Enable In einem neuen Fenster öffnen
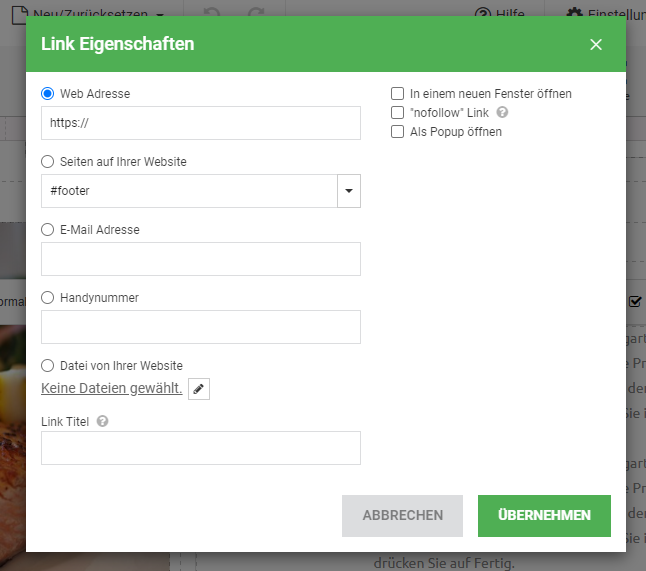Viewport: 646px width, 571px height. tap(397, 94)
